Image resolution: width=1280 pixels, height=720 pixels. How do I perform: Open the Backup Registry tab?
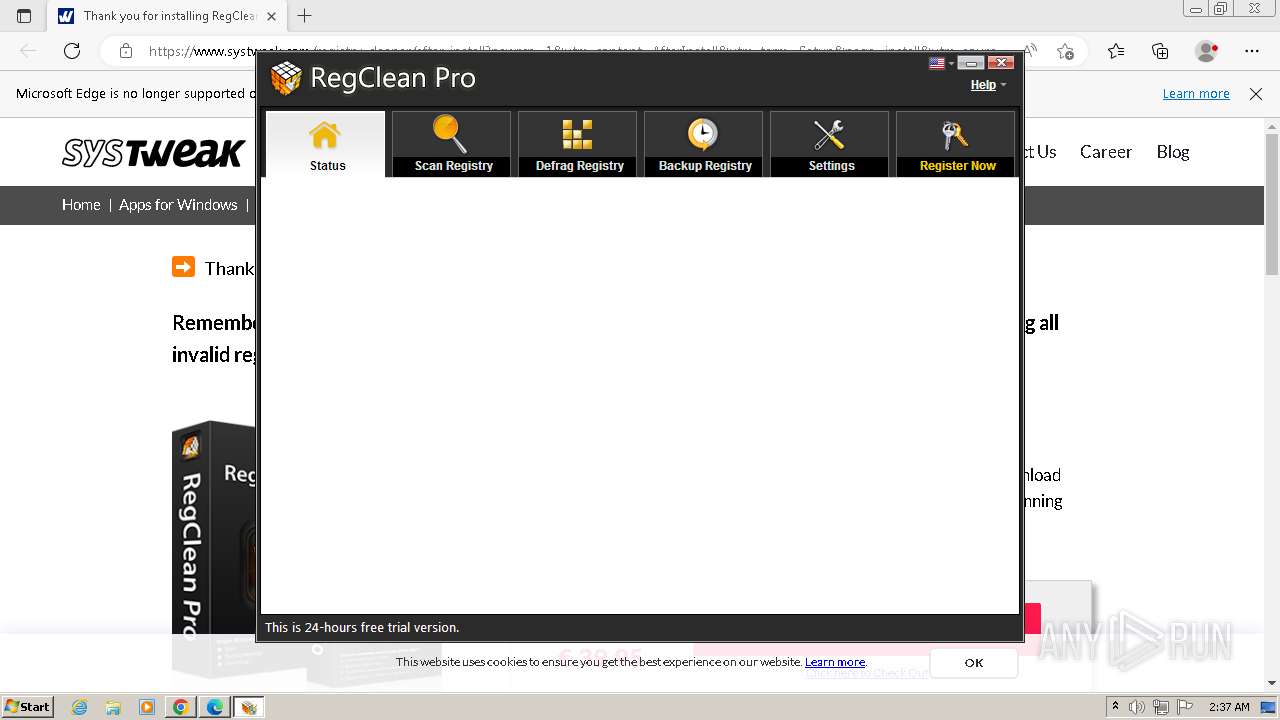[x=704, y=145]
